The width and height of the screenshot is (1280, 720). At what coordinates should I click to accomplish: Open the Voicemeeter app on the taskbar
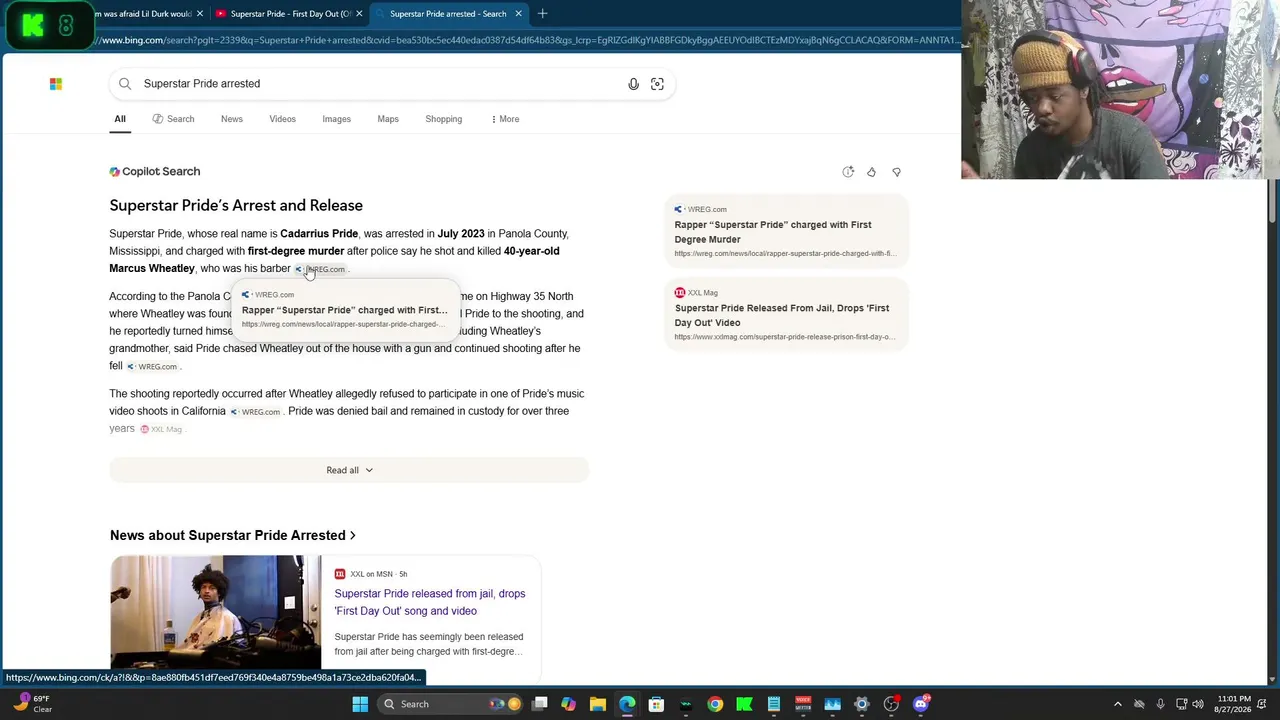coord(803,704)
